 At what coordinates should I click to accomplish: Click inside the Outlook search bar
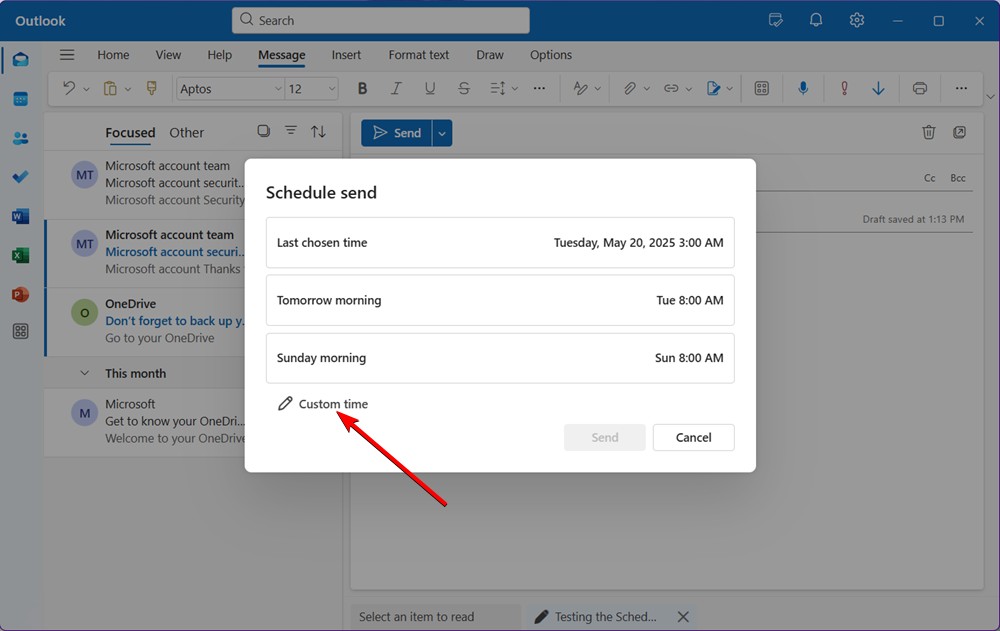click(x=380, y=20)
